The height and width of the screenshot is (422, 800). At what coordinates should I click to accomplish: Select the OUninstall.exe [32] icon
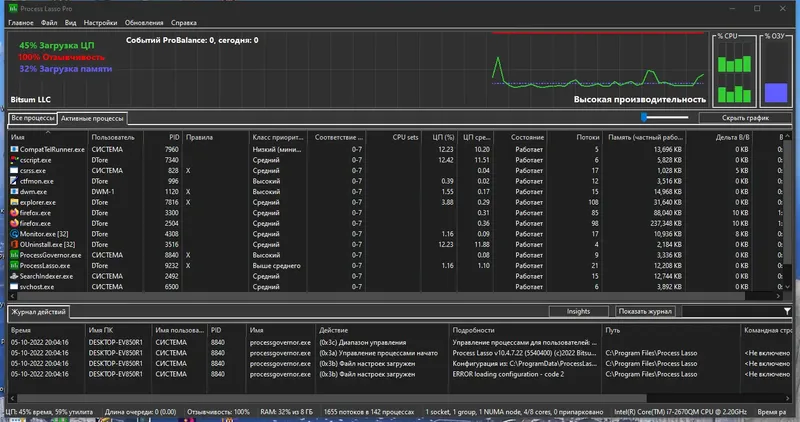pyautogui.click(x=14, y=244)
